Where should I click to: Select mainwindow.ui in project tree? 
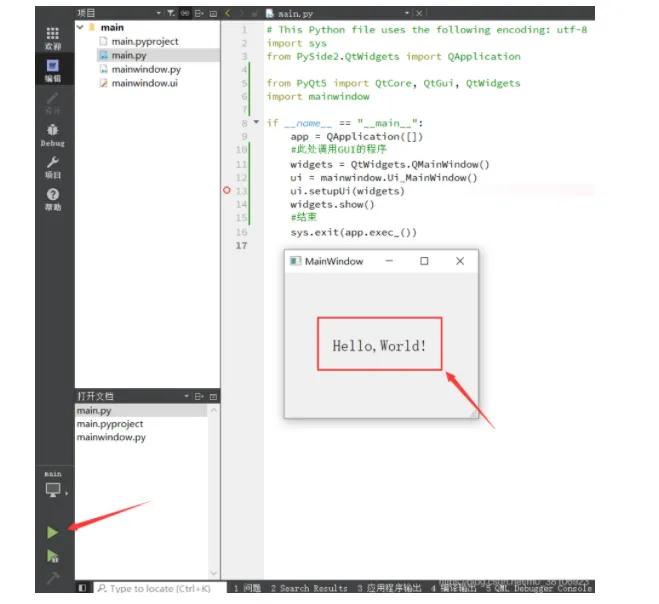[144, 83]
